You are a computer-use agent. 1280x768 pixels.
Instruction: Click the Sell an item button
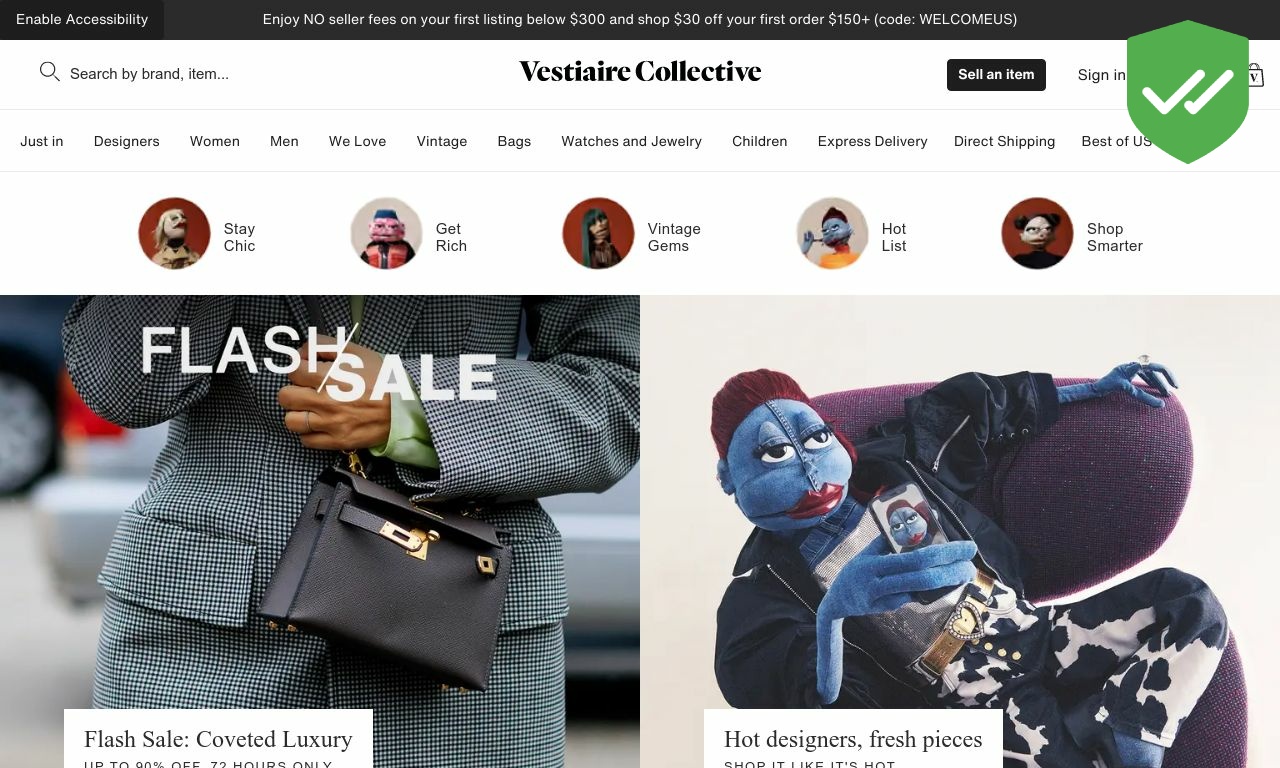[x=996, y=75]
